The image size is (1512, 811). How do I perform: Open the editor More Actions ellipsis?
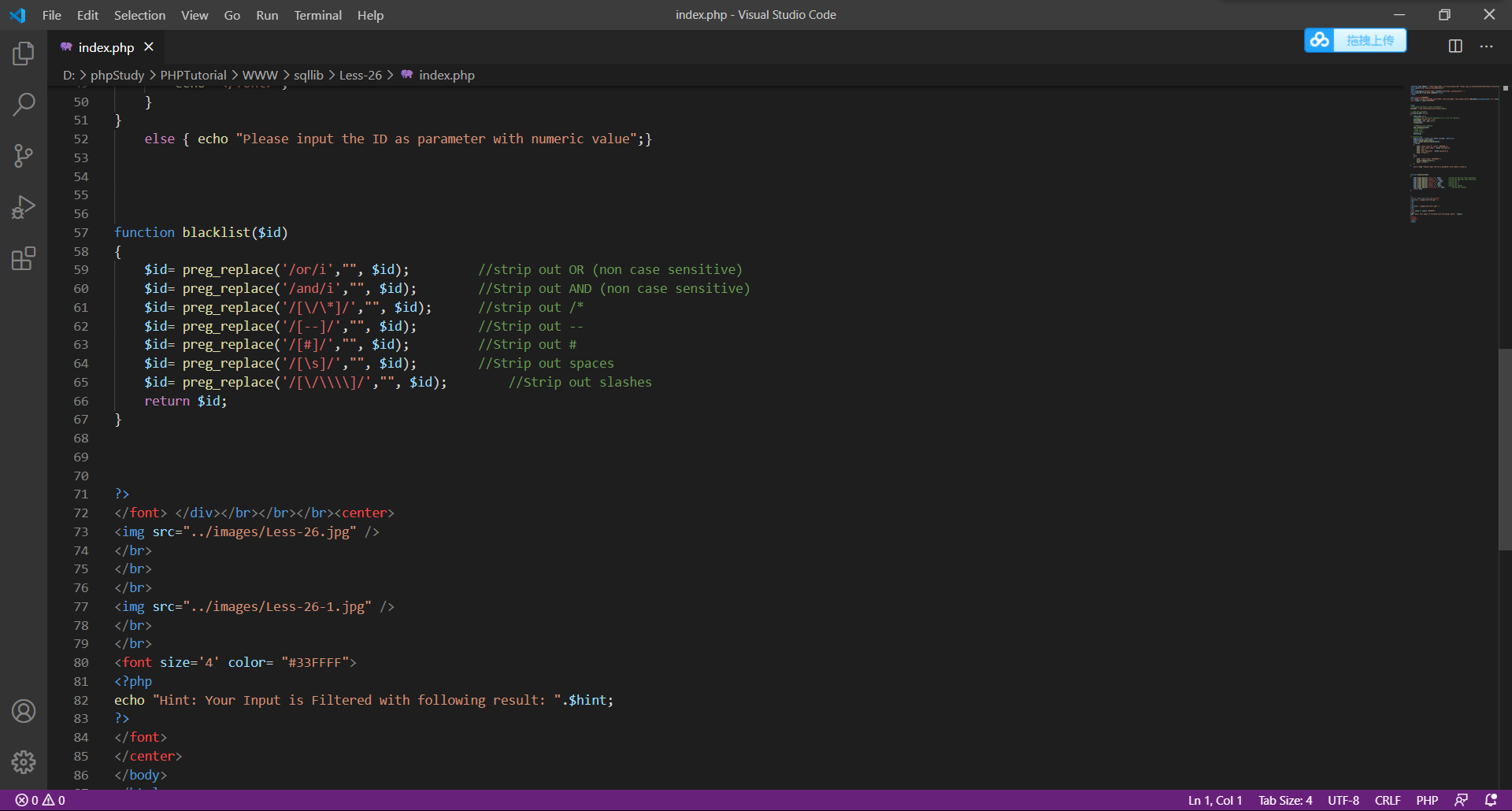[x=1486, y=46]
